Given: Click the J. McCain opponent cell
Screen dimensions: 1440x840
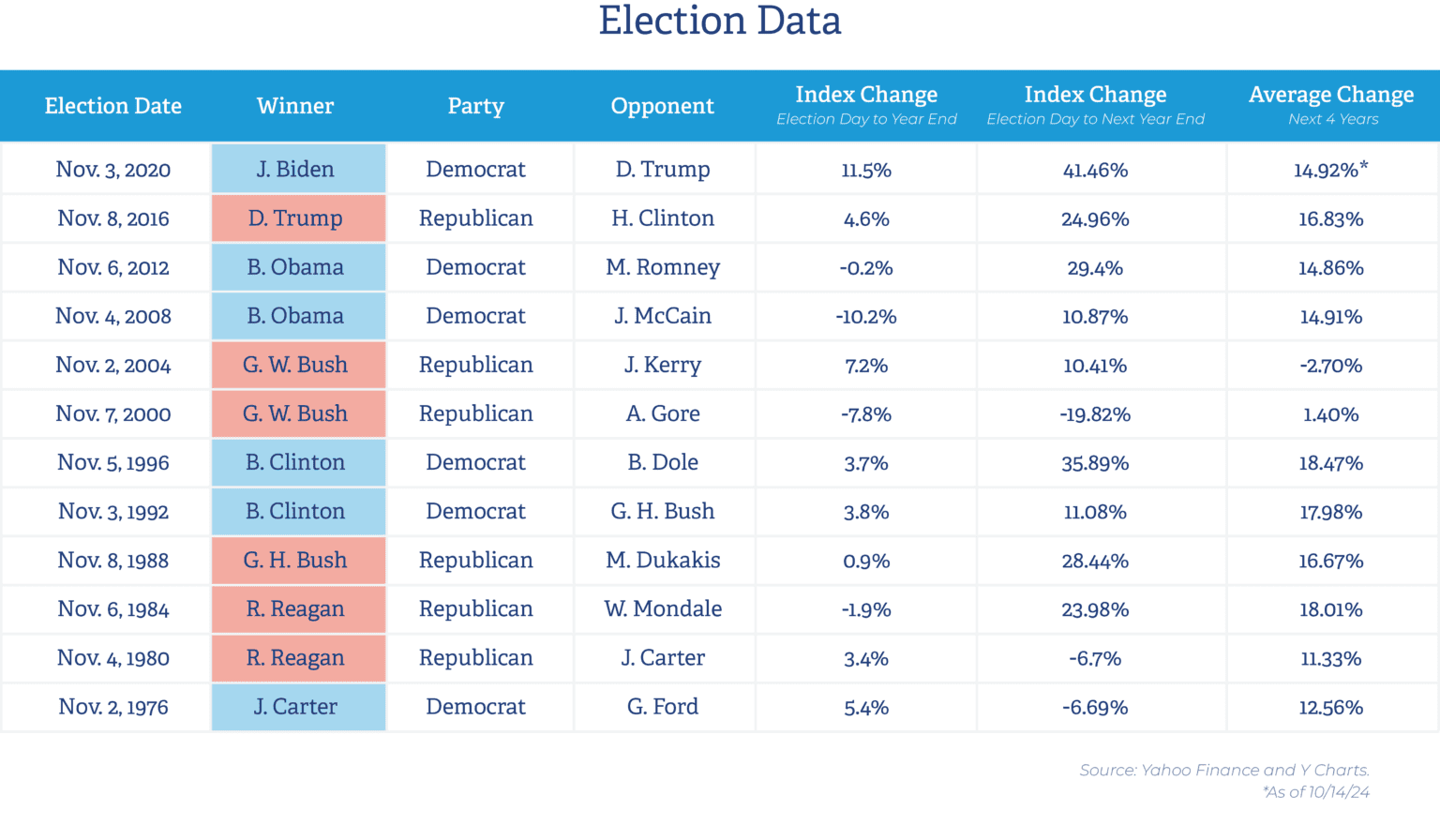Looking at the screenshot, I should click(663, 316).
